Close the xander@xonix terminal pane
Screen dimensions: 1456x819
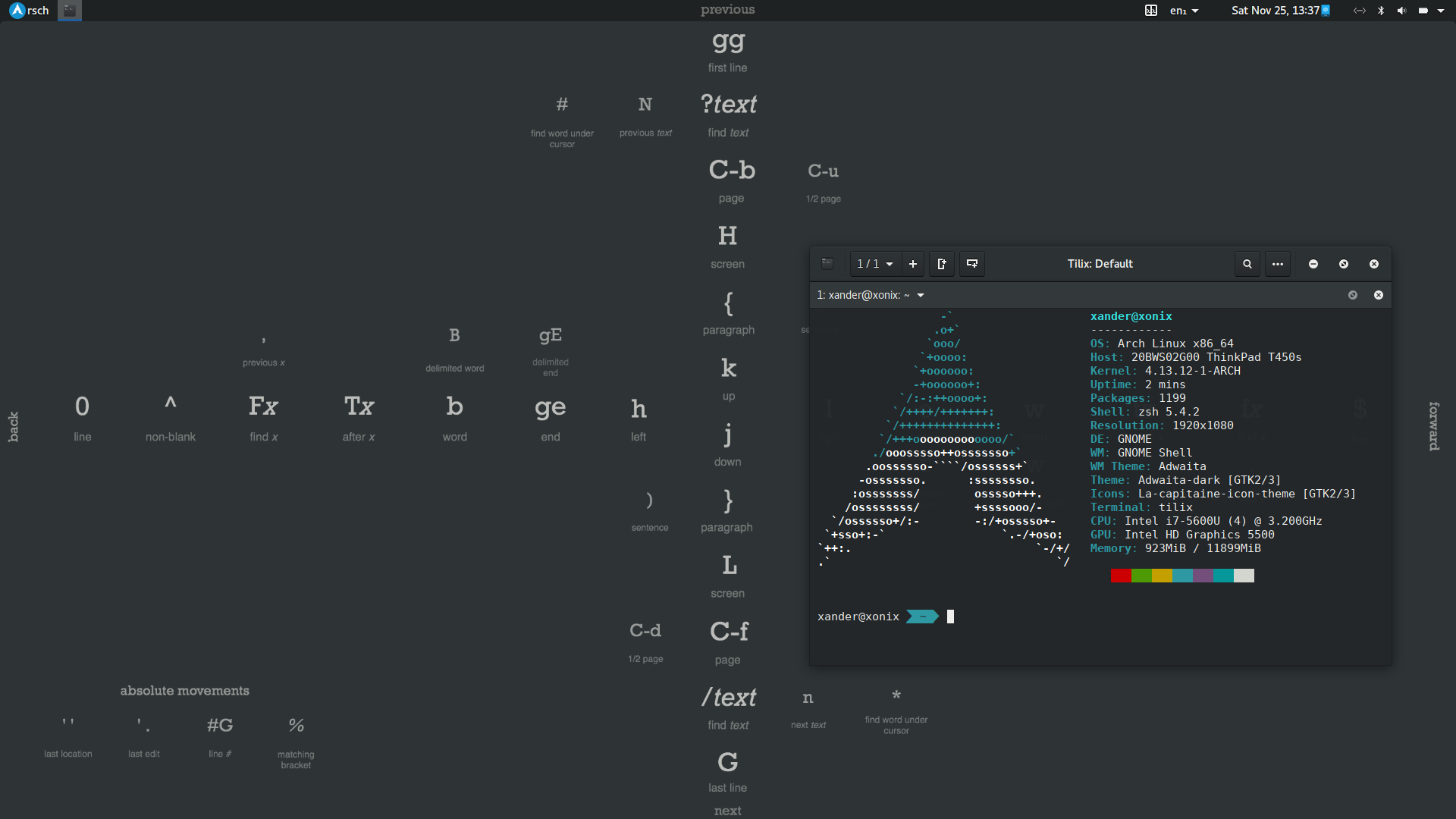[x=1379, y=295]
